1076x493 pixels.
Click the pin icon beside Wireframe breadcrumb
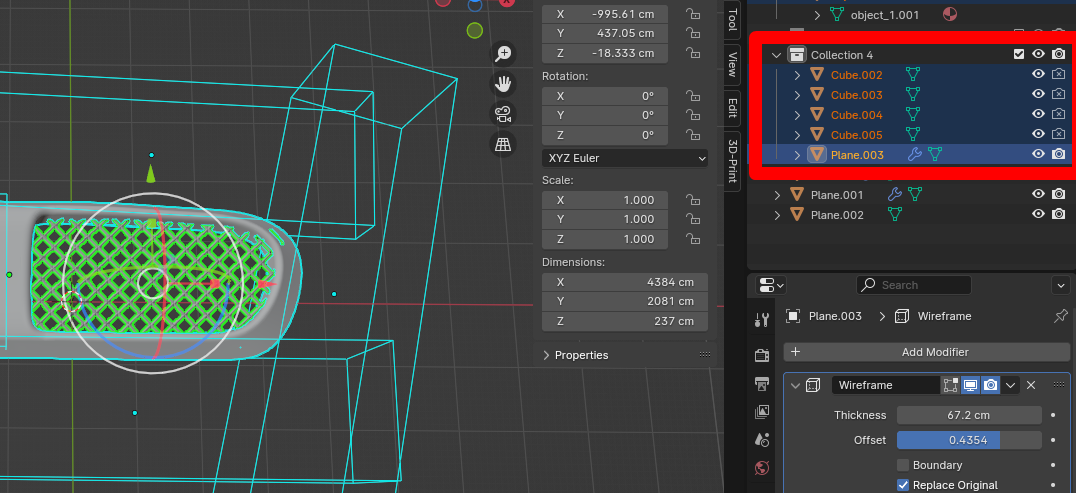coord(1060,316)
